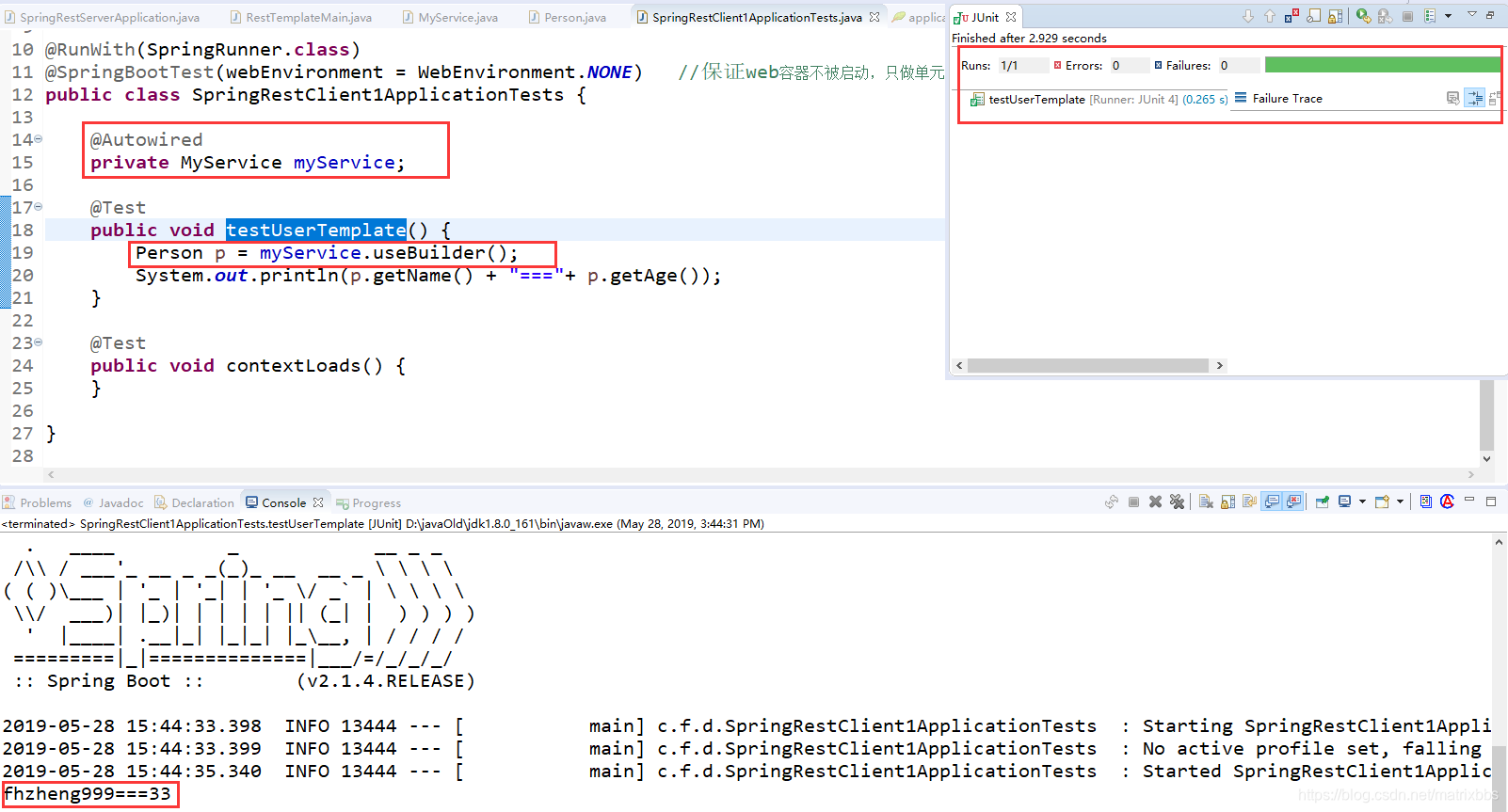This screenshot has height=812, width=1508.
Task: Click Pin Console icon
Action: pos(1323,502)
